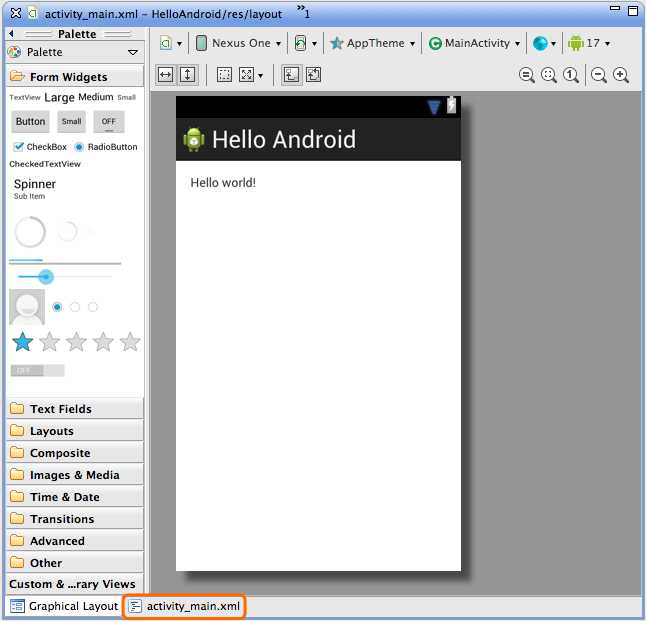Select the RatingBar stars widget
Viewport: 646px width, 621px height.
(x=77, y=342)
